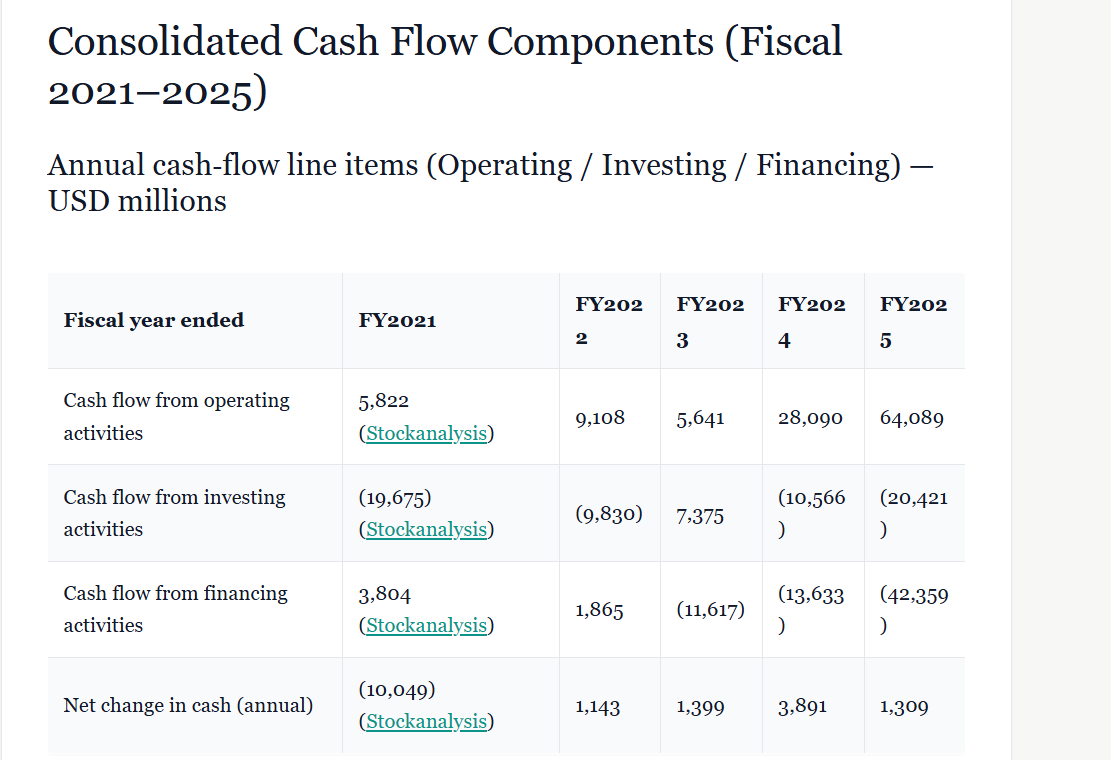The width and height of the screenshot is (1111, 760).
Task: Select the FY2021 column header
Action: click(x=397, y=320)
